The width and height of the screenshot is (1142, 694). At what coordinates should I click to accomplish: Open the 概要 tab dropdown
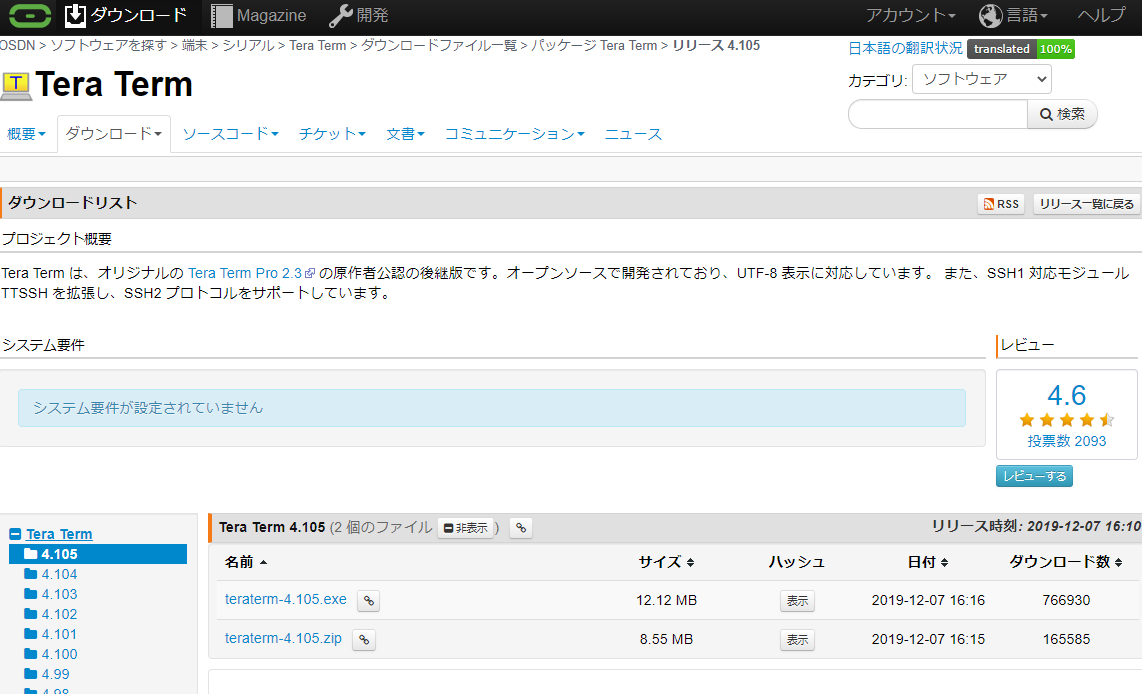26,134
